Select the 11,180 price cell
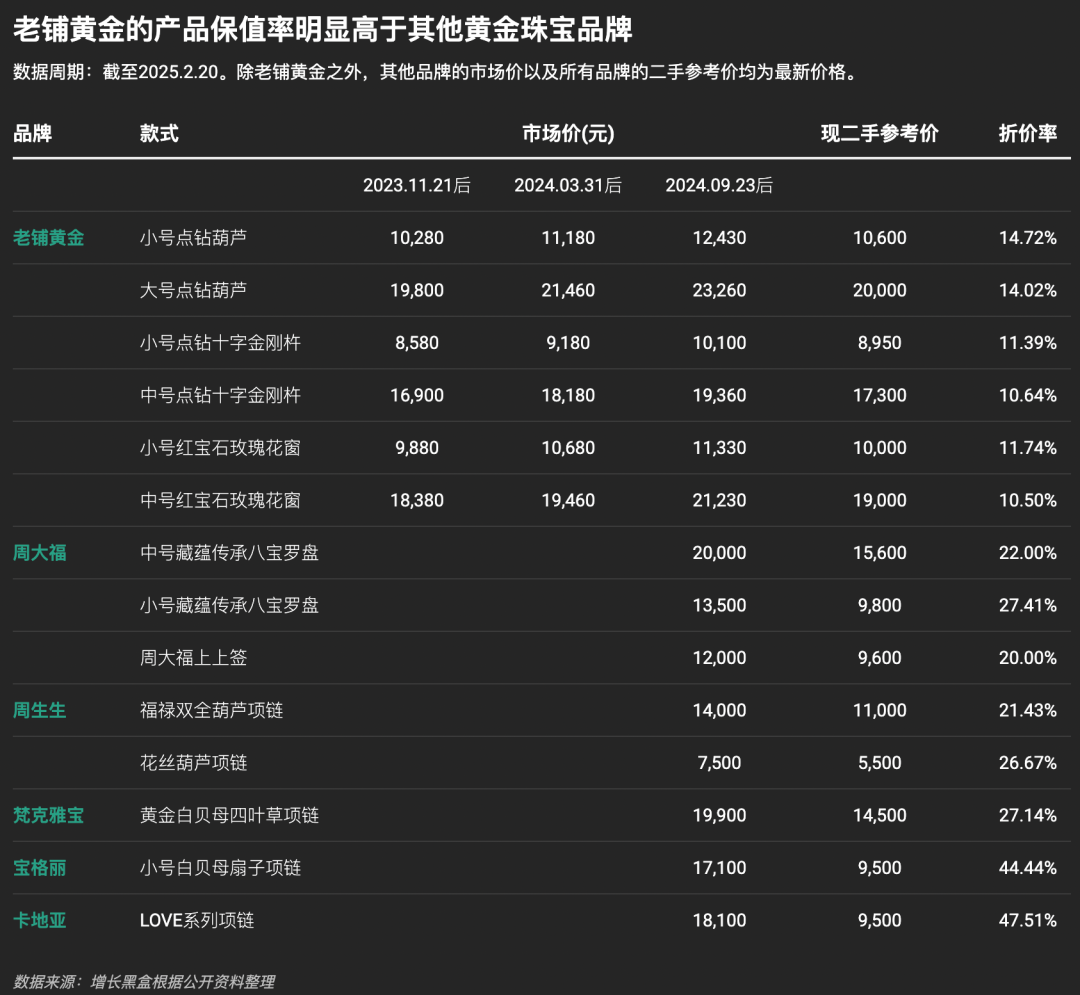This screenshot has width=1080, height=995. (x=568, y=238)
